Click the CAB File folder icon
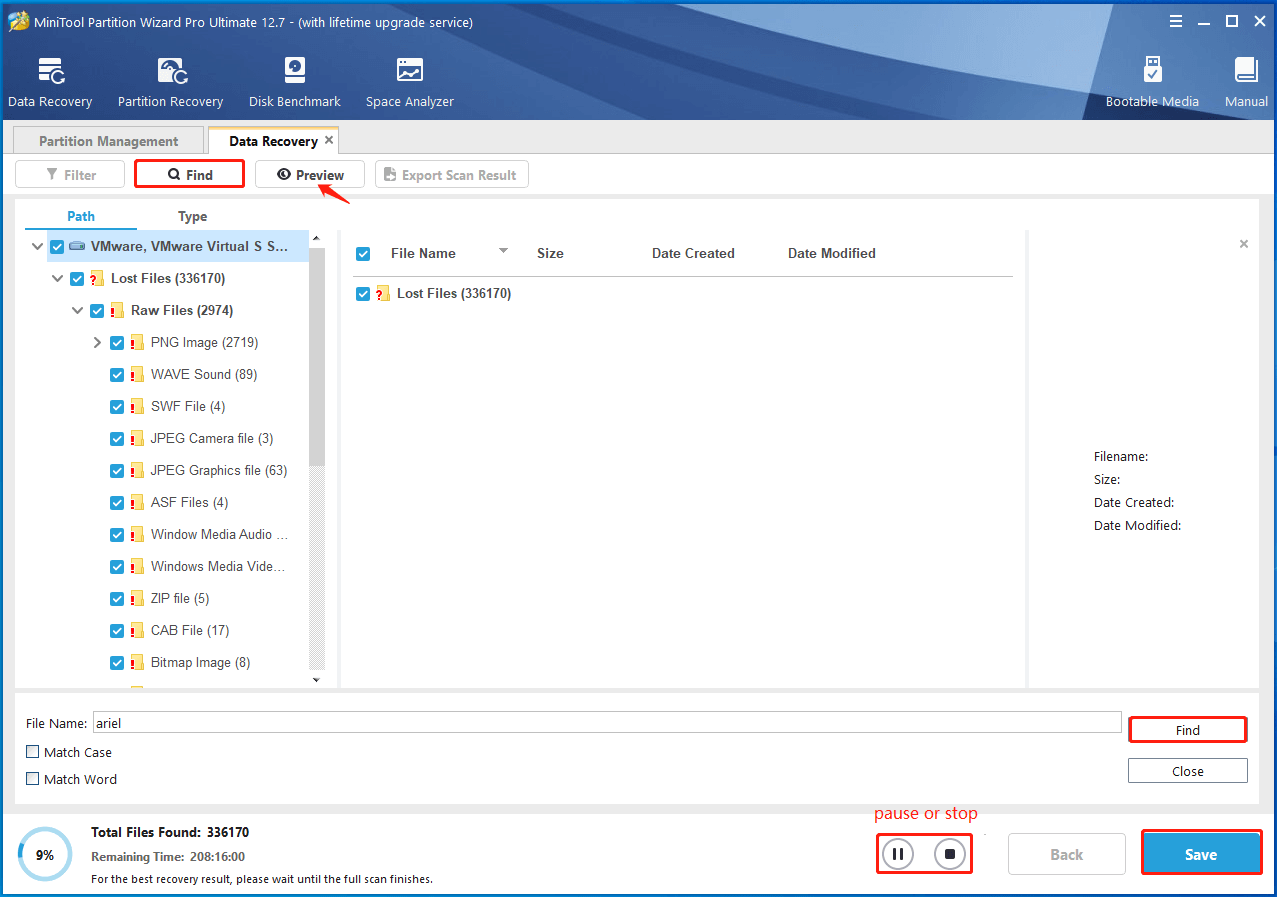 [x=137, y=630]
